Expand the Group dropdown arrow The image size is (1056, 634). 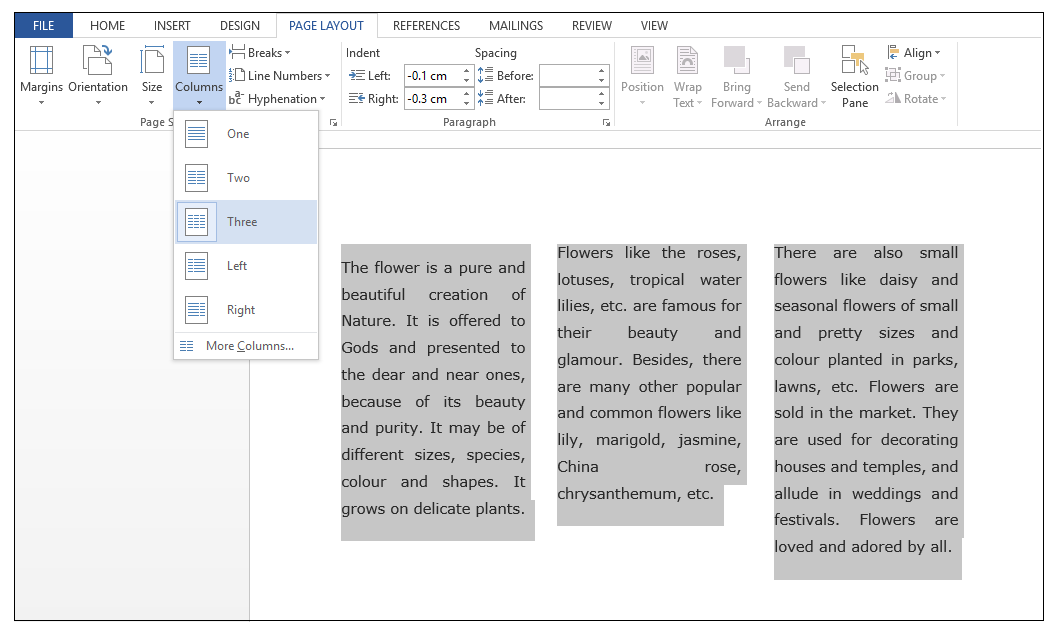[942, 76]
